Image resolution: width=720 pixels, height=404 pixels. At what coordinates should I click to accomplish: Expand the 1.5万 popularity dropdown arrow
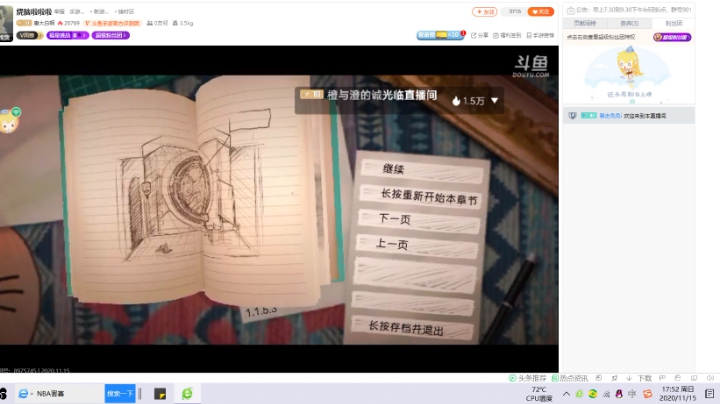click(x=495, y=100)
